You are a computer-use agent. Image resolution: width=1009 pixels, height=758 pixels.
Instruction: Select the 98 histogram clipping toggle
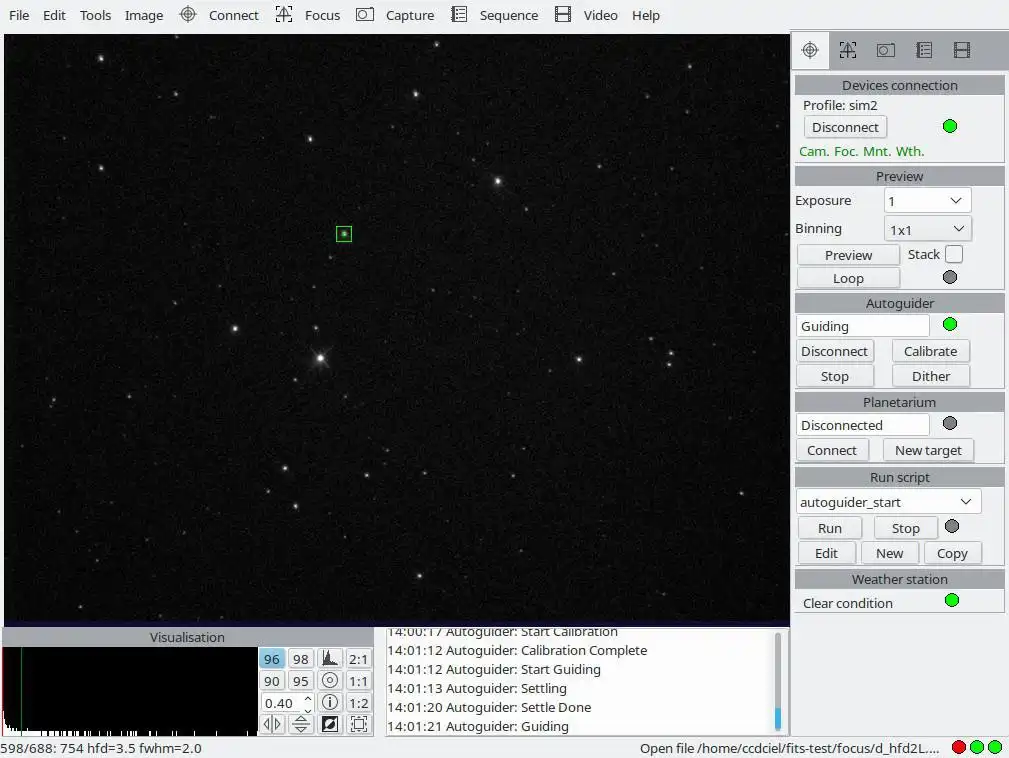(301, 659)
